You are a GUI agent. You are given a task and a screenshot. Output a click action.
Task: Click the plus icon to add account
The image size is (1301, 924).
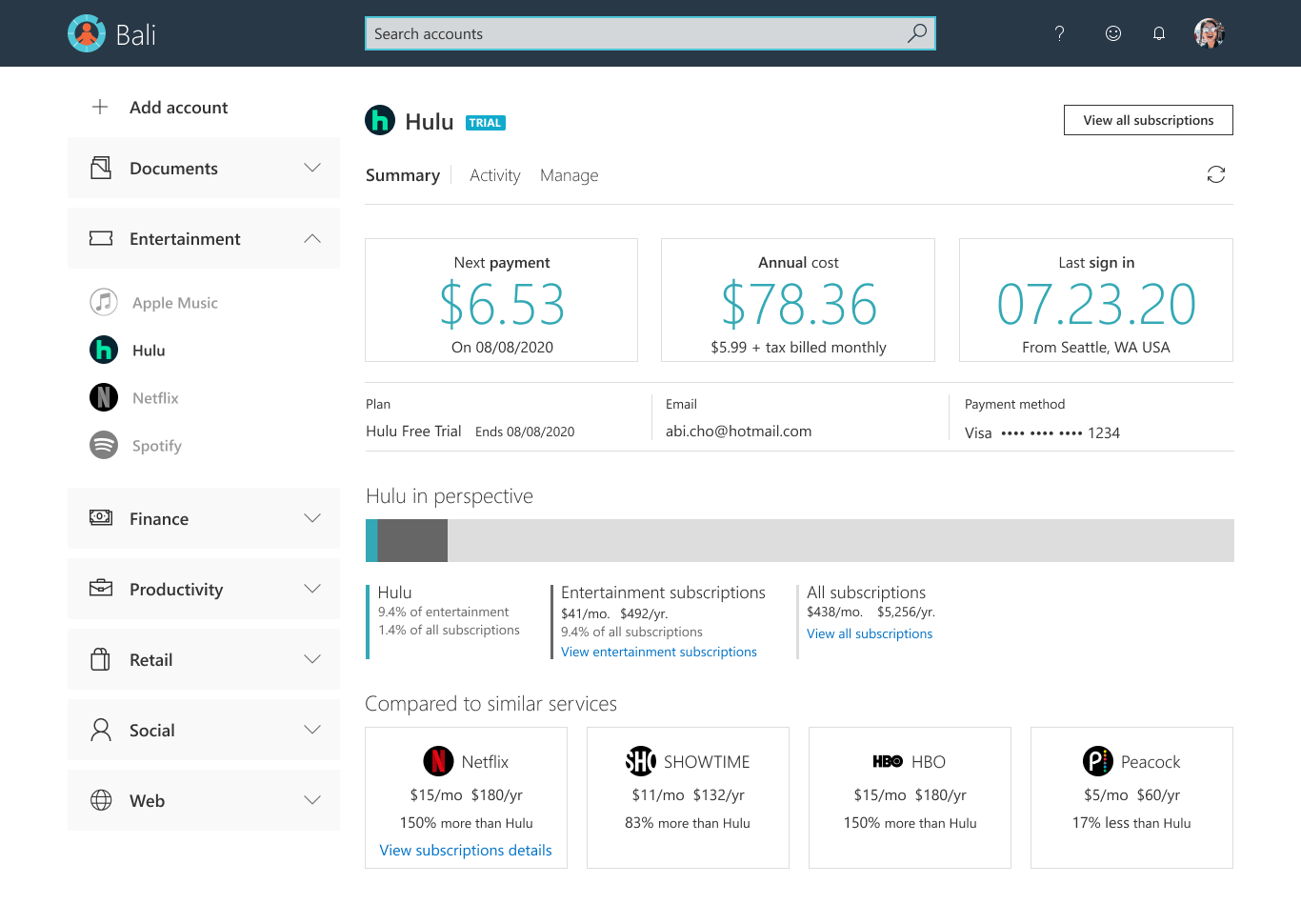pyautogui.click(x=100, y=107)
